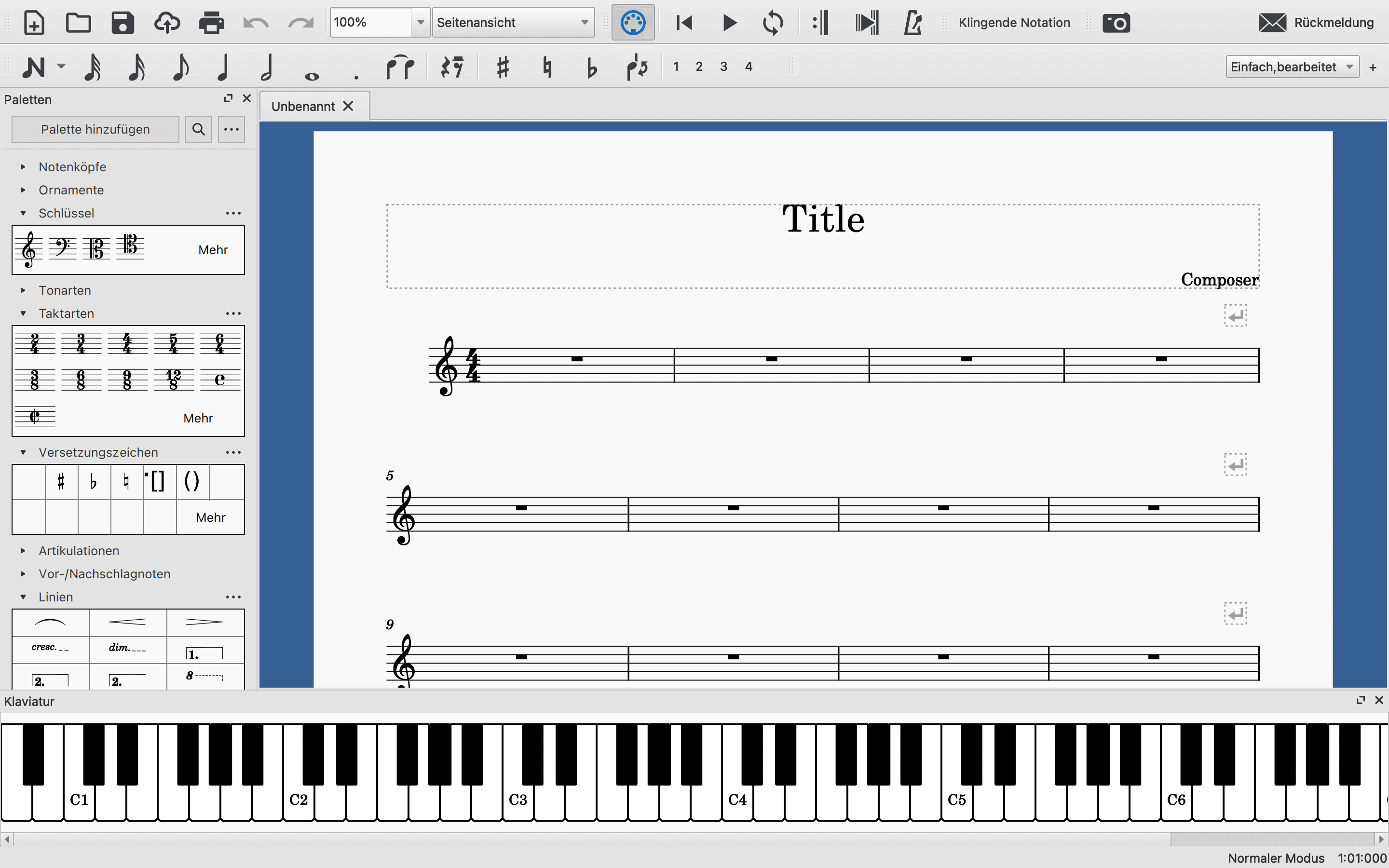
Task: Click Mehr in Versetzungszeichen palette
Action: [x=211, y=517]
